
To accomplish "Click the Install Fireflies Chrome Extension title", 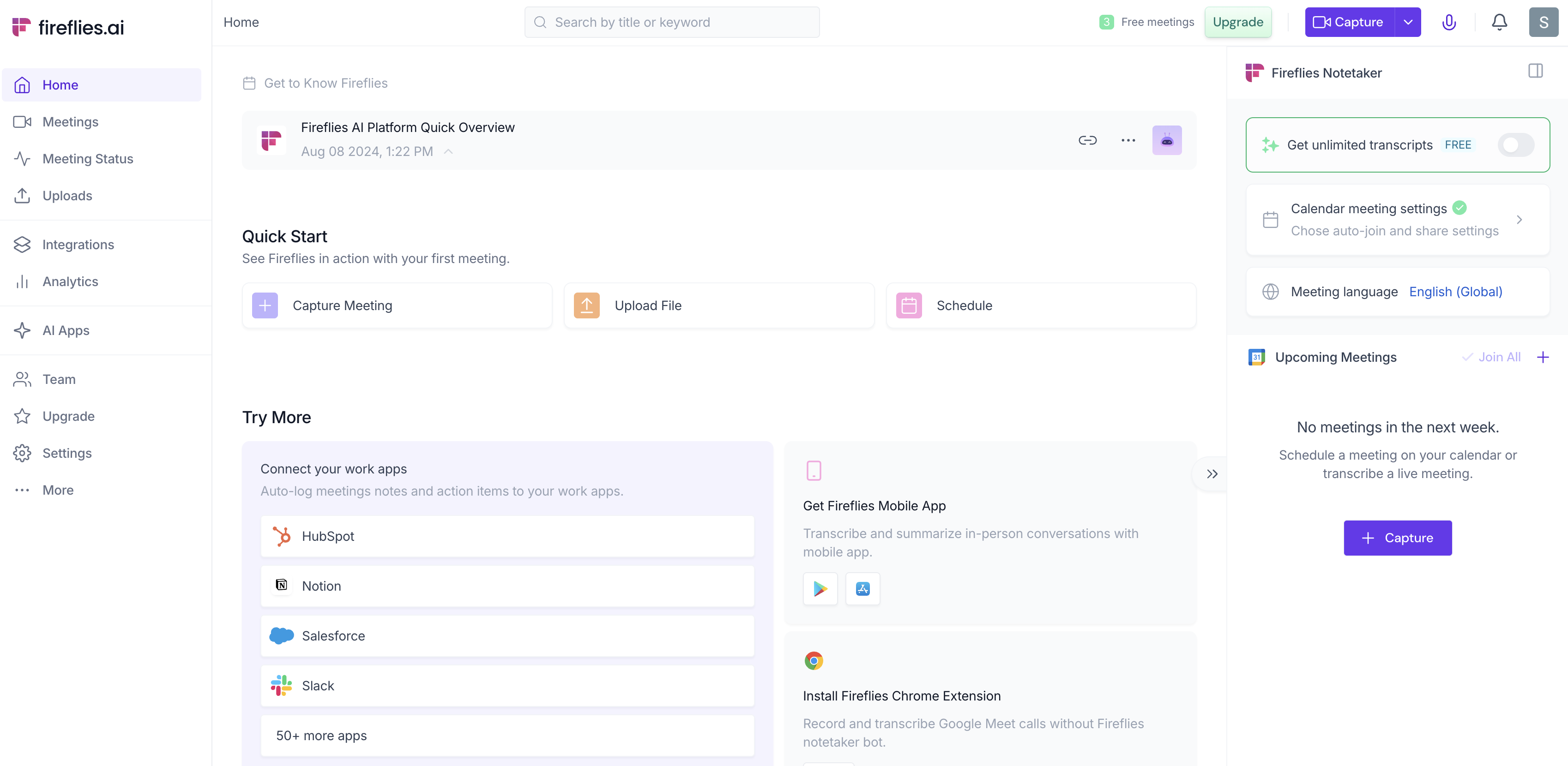I will pos(901,697).
